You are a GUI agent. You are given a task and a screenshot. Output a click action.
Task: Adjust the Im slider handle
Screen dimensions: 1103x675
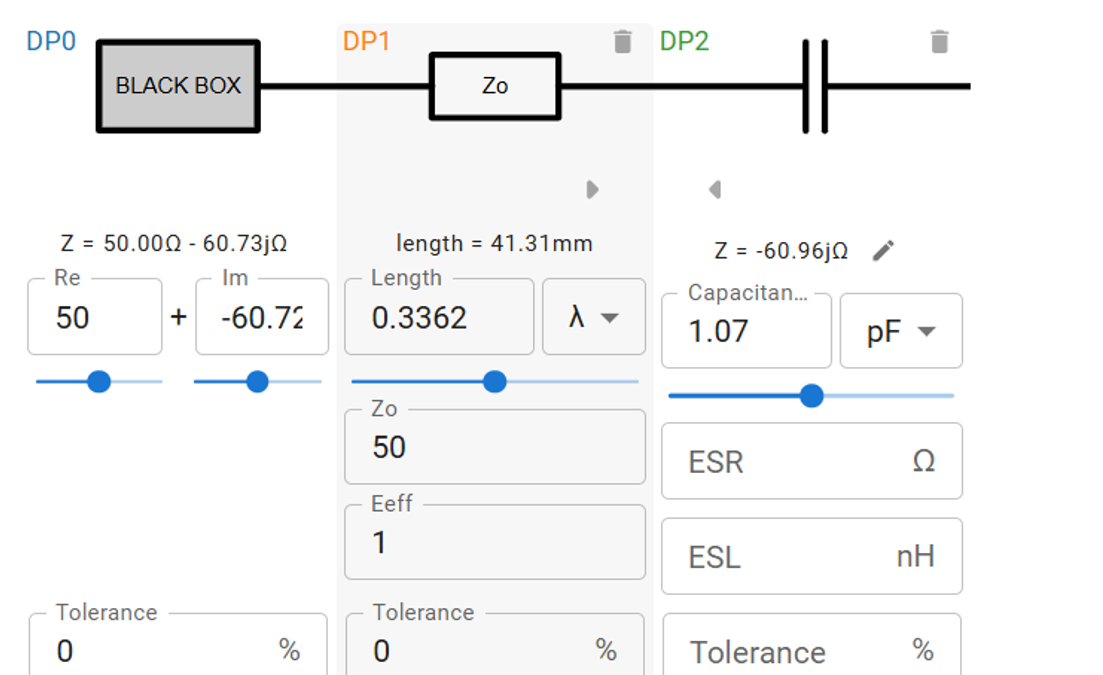[257, 381]
